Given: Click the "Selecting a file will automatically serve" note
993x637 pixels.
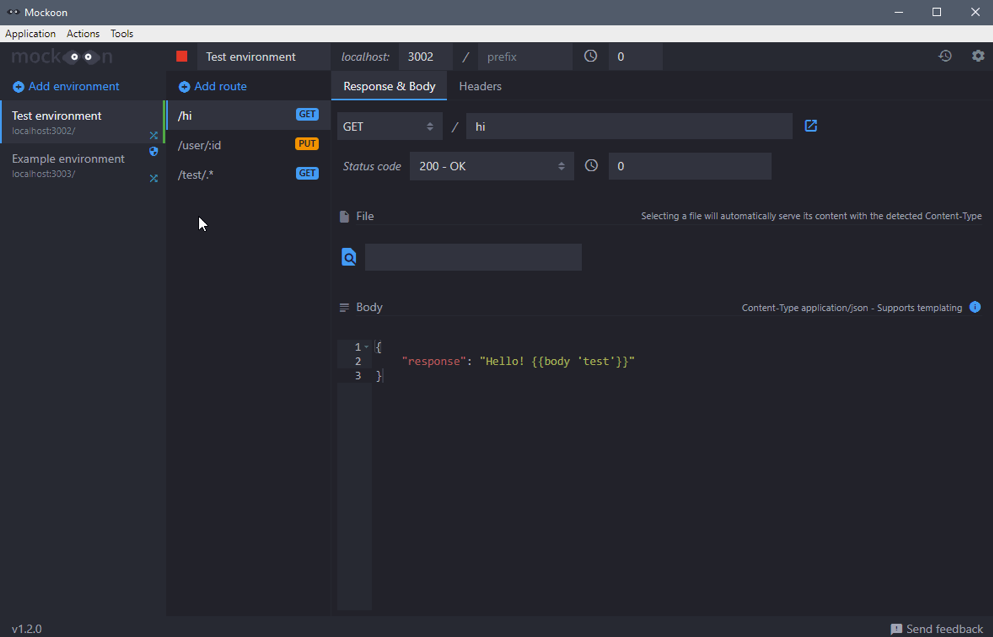Looking at the screenshot, I should pyautogui.click(x=811, y=216).
